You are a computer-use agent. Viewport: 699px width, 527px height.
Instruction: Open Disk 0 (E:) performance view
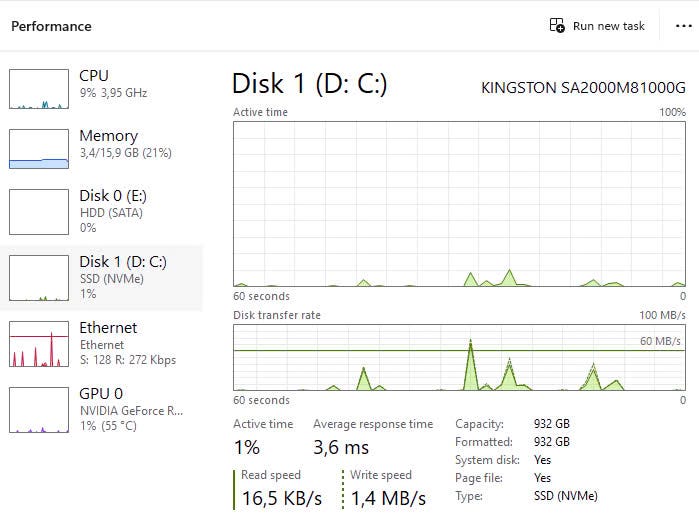(101, 212)
